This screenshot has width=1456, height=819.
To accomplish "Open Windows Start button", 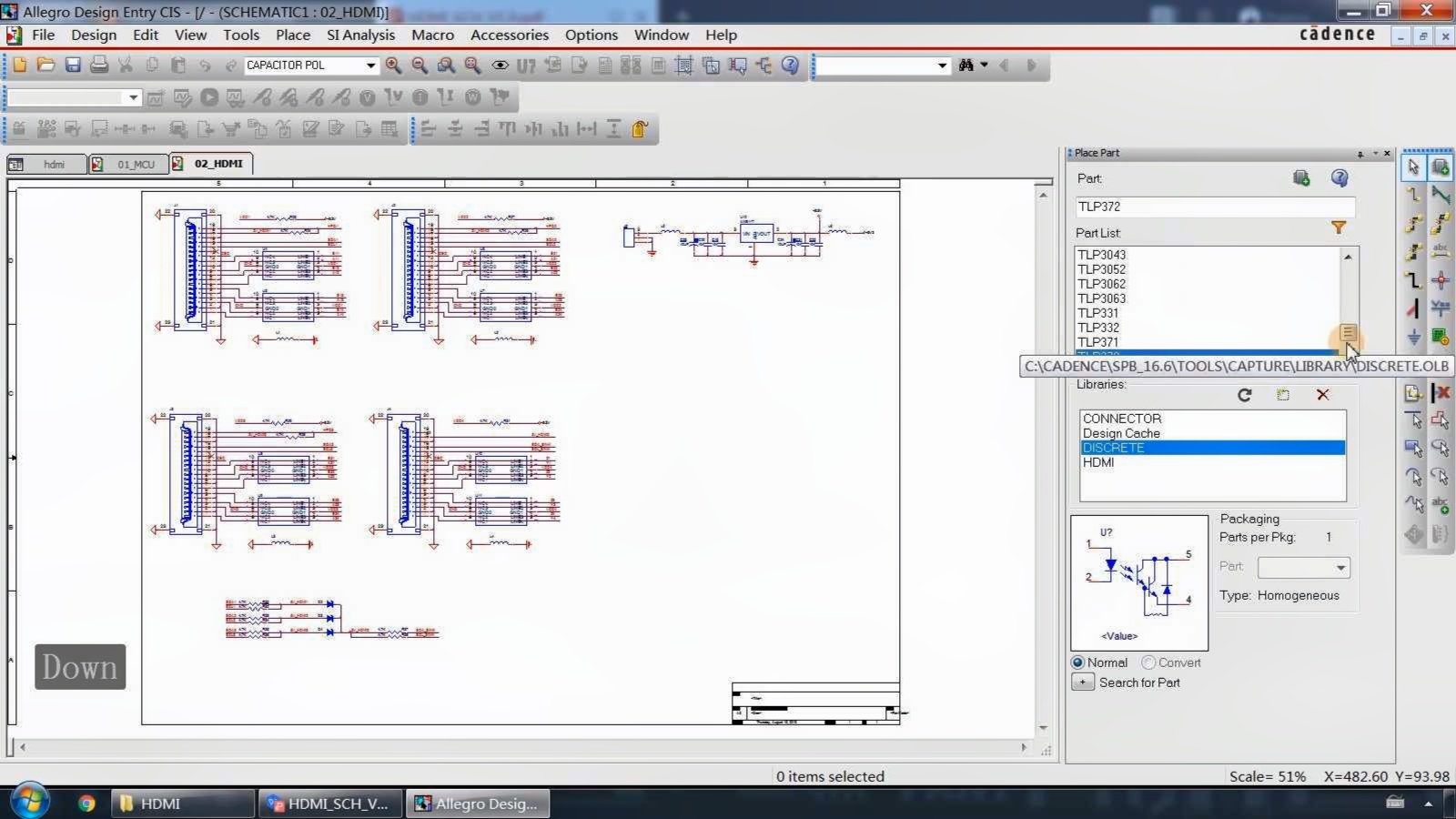I will point(29,803).
